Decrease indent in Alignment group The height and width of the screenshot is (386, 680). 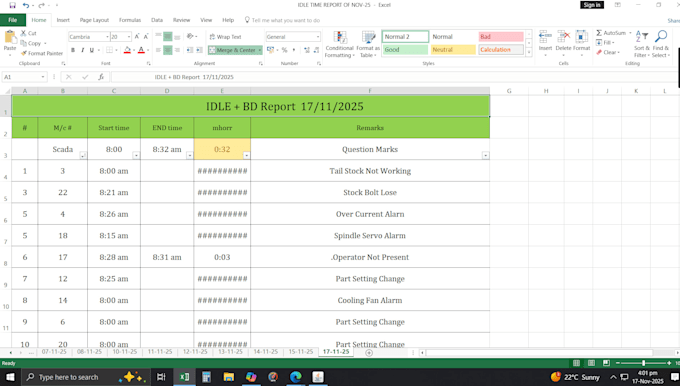[x=190, y=50]
